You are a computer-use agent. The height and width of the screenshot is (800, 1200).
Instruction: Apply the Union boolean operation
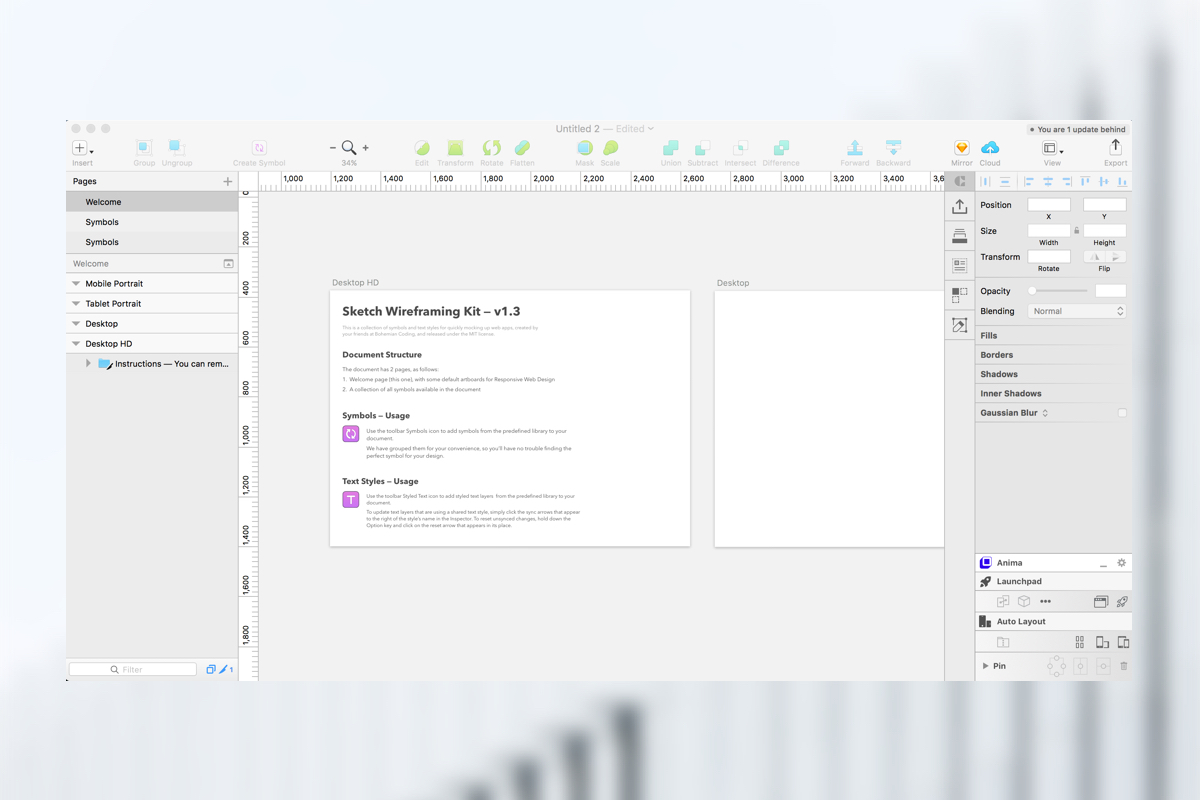(671, 148)
